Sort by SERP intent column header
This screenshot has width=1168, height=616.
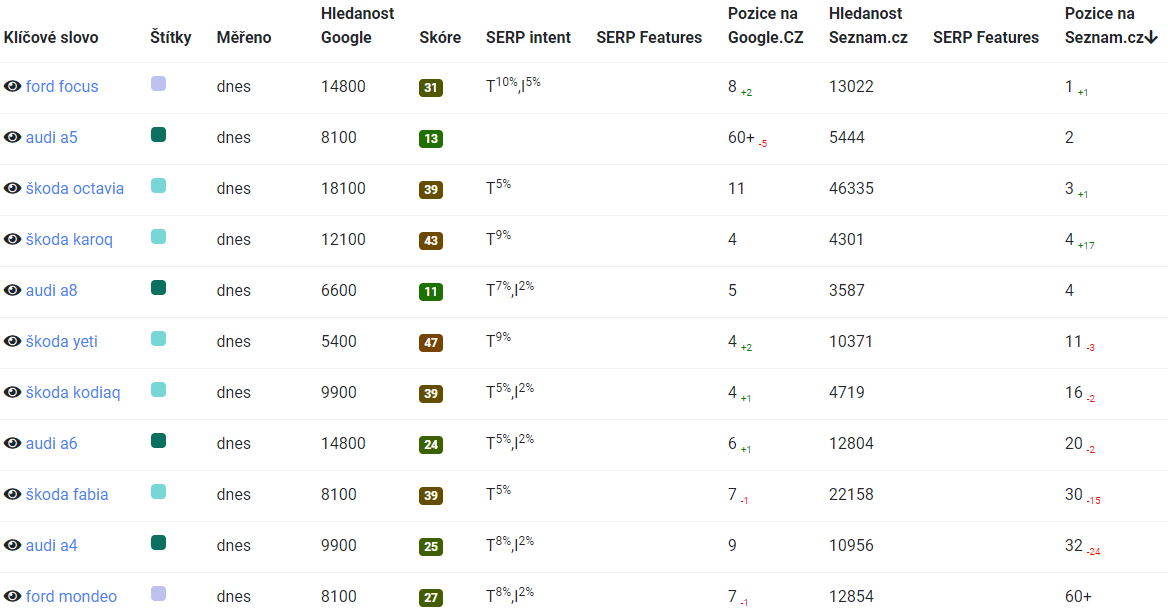pyautogui.click(x=528, y=37)
